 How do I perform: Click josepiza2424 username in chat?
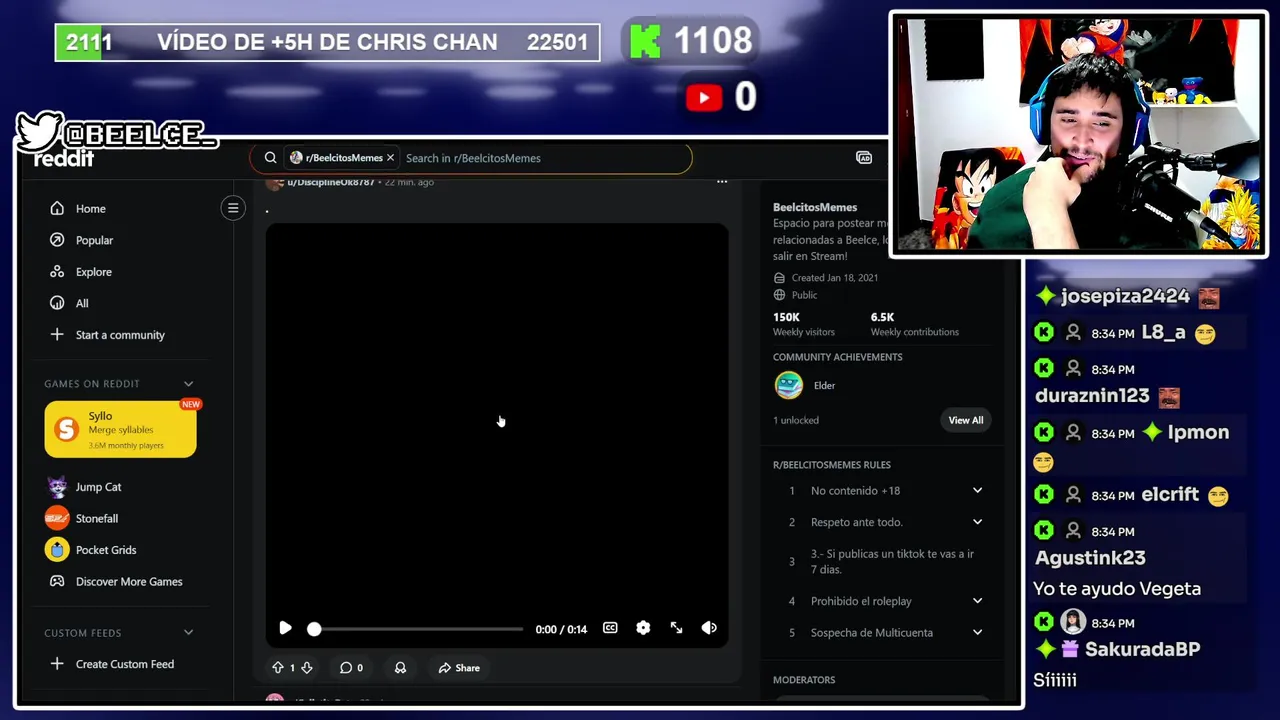click(x=1125, y=296)
